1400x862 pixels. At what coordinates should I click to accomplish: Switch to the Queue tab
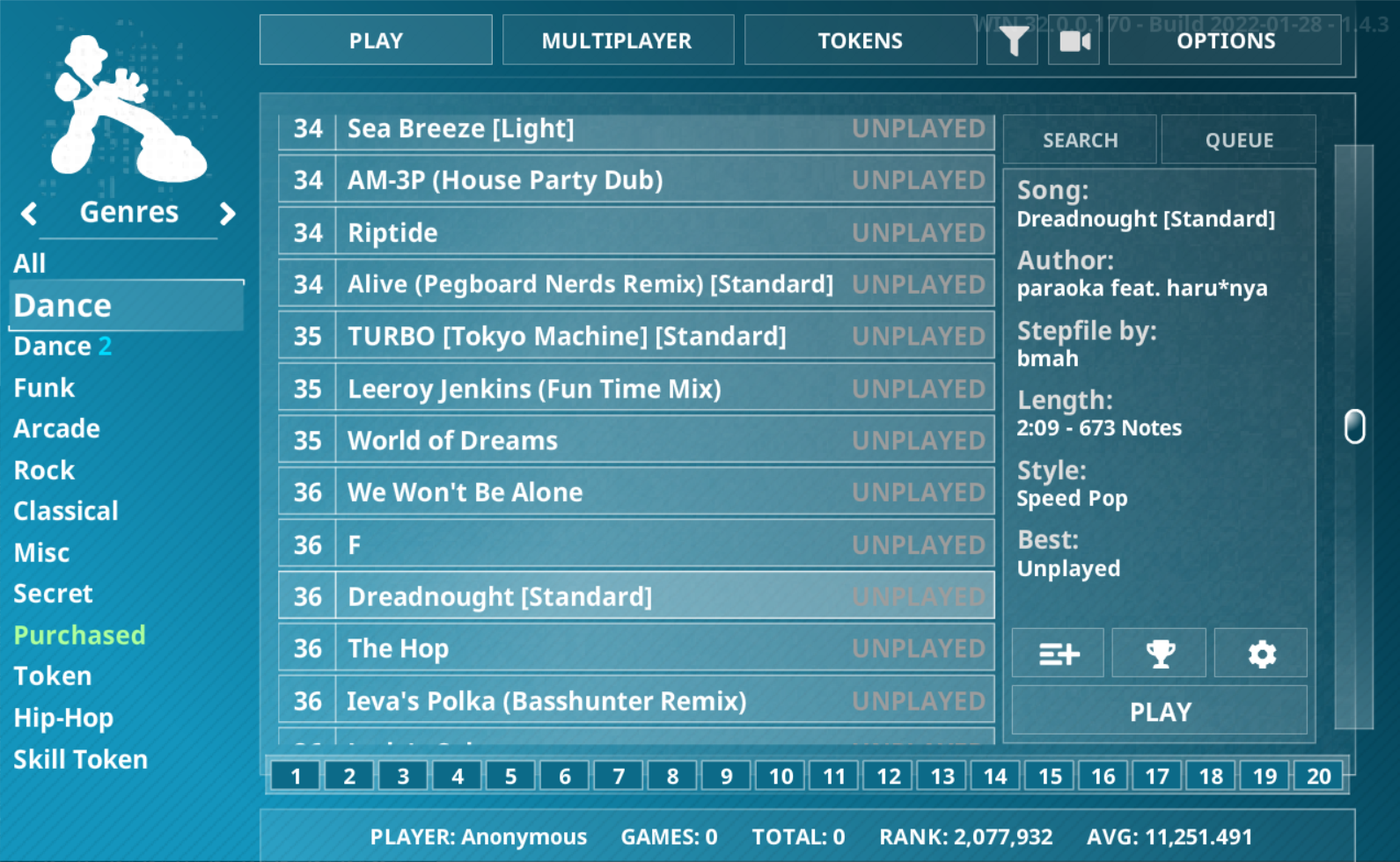pos(1238,140)
